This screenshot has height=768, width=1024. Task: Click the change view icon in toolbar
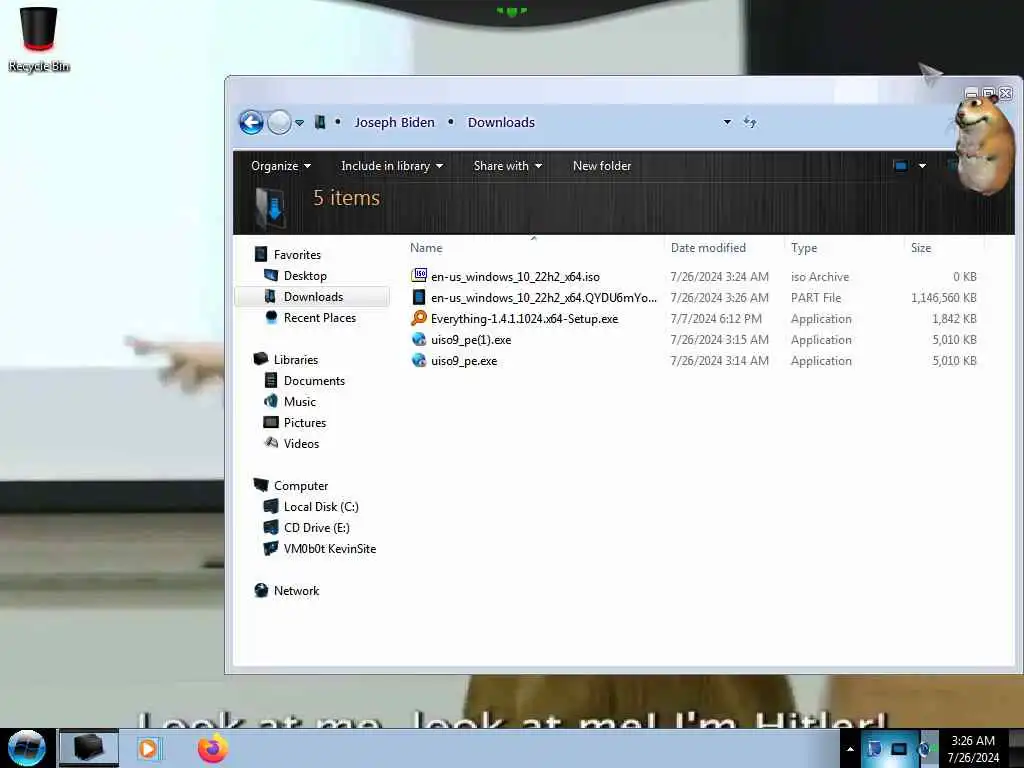click(901, 166)
